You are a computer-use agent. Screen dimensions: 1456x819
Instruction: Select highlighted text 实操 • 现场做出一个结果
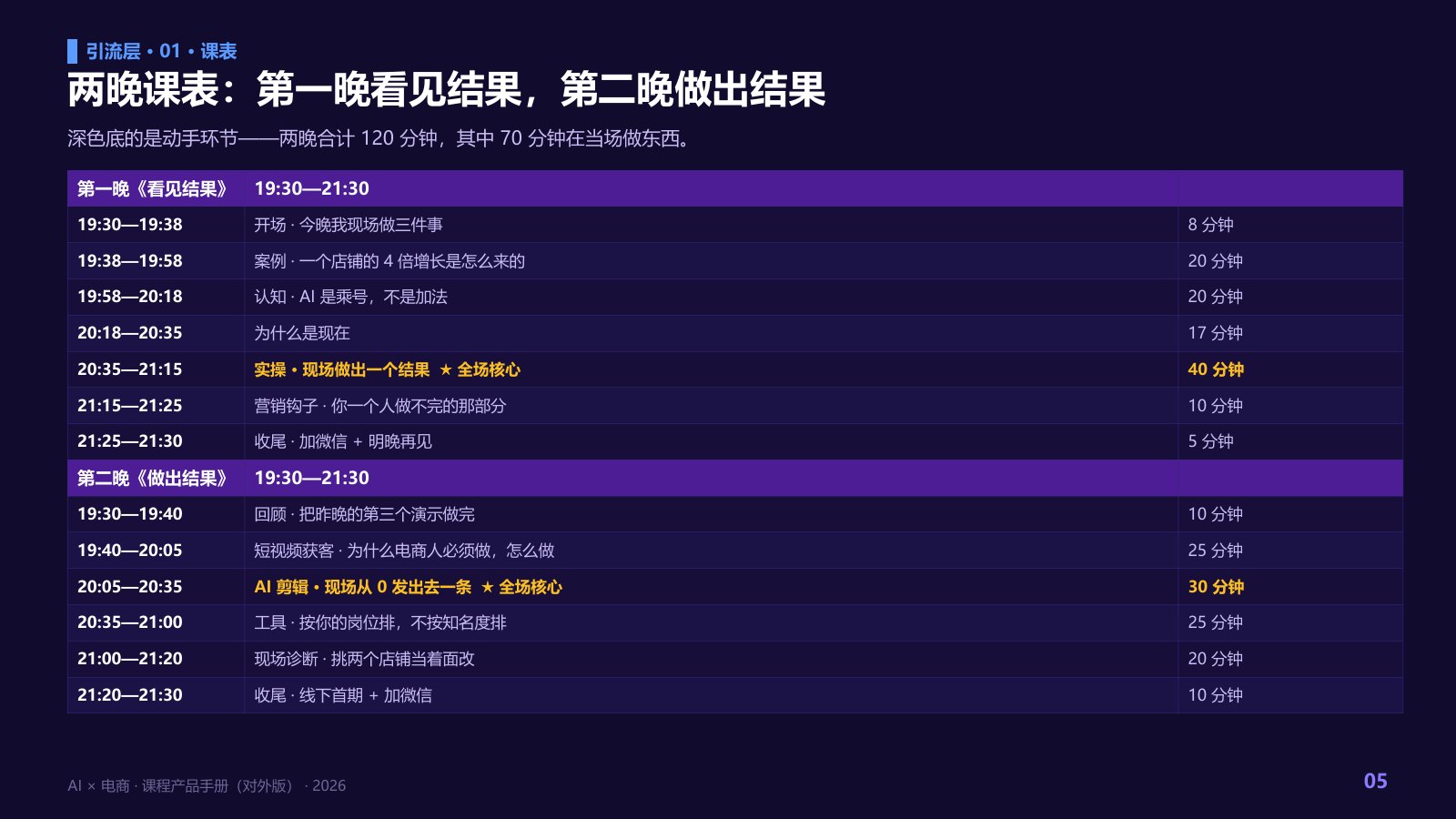click(342, 369)
